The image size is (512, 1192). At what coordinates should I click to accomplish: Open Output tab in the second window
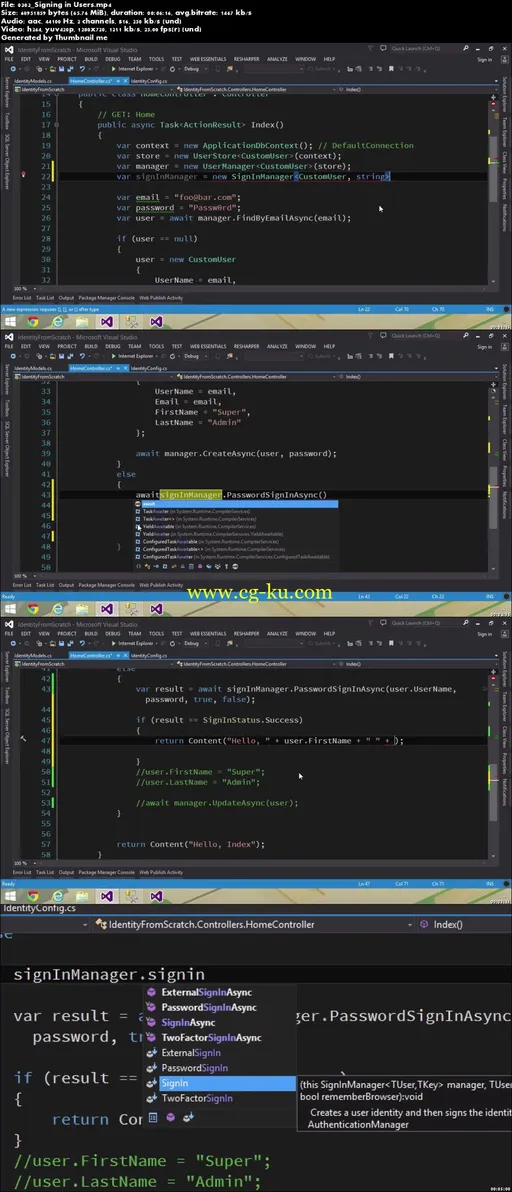(67, 585)
